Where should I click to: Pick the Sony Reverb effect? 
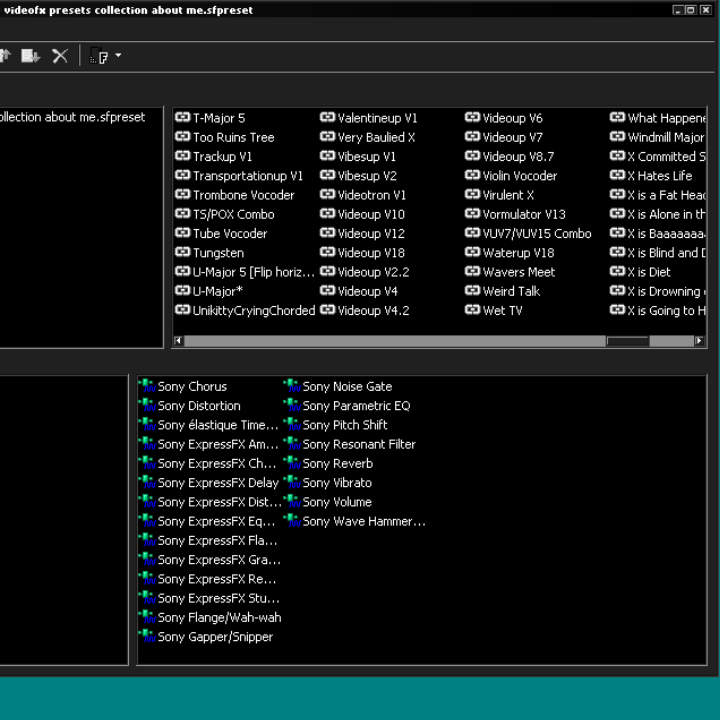(338, 463)
